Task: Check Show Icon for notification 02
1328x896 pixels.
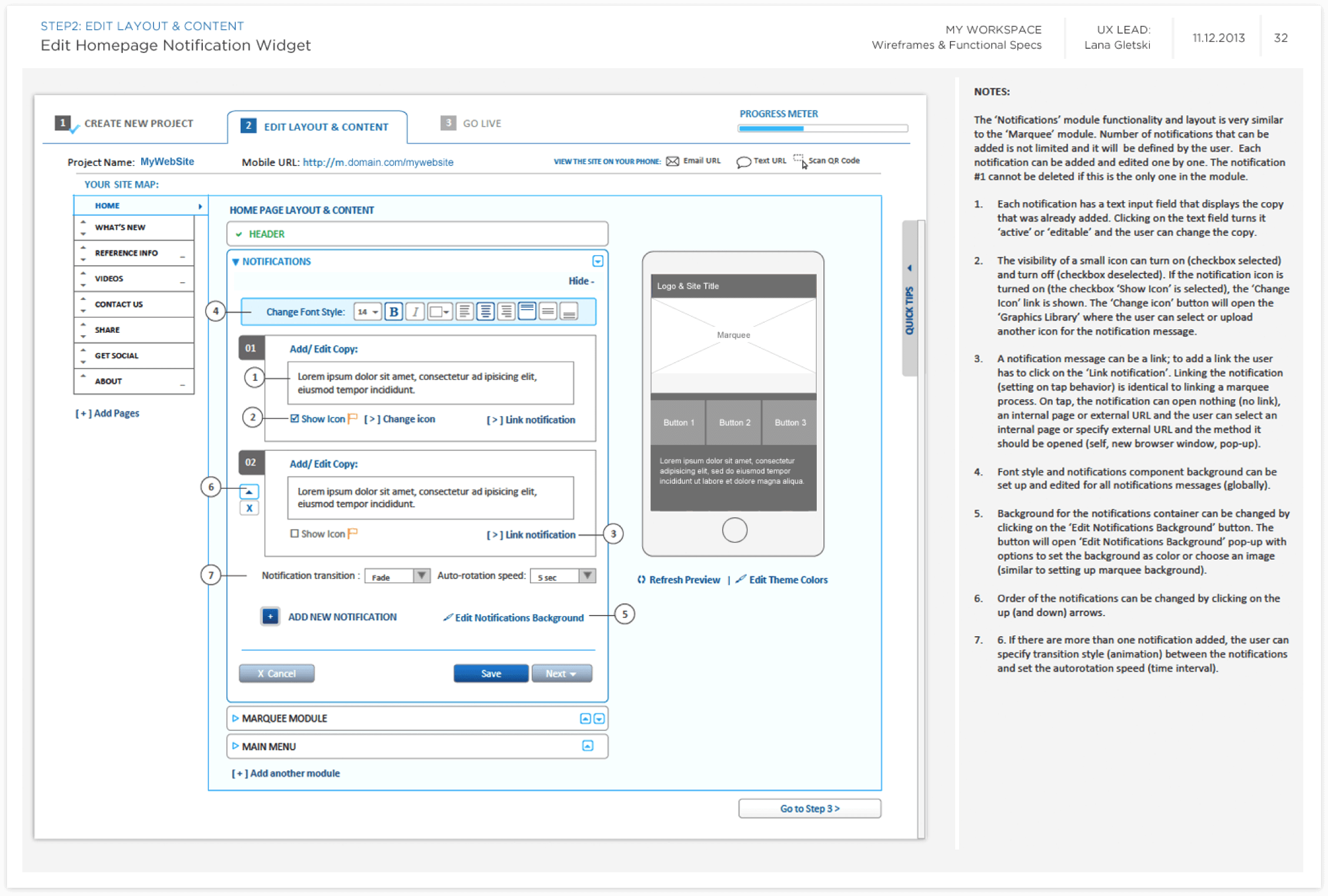Action: tap(294, 533)
